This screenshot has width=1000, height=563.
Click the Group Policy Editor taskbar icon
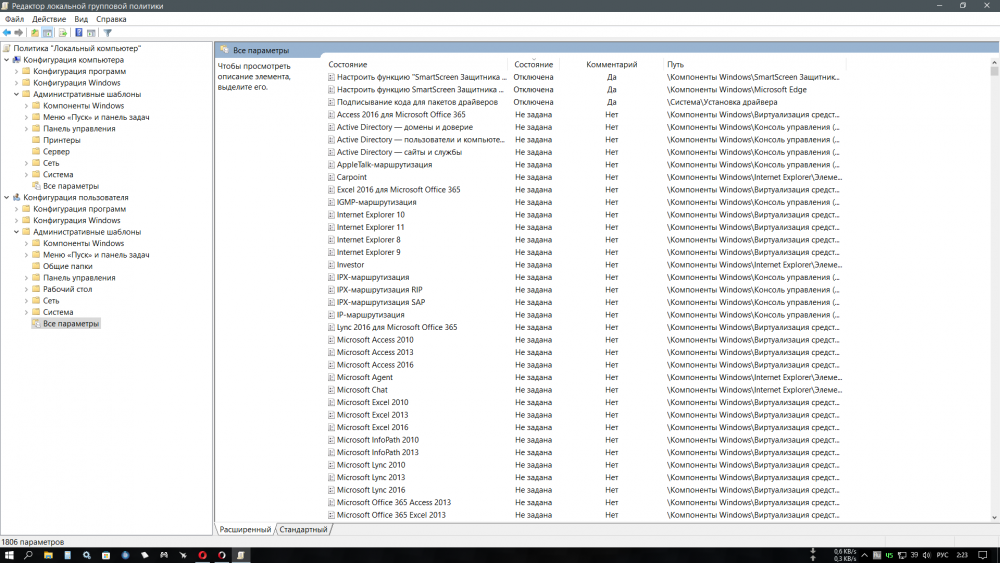click(241, 555)
